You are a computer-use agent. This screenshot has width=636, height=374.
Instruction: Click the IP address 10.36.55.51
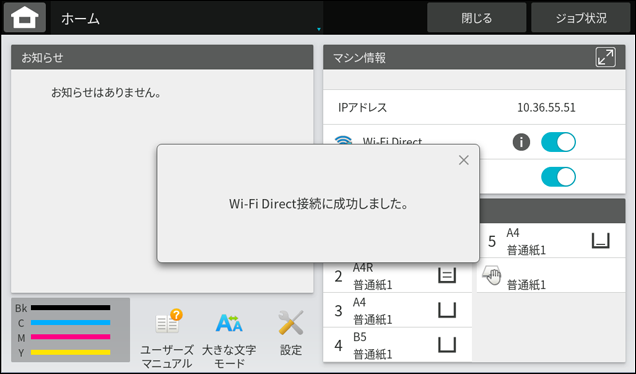(546, 107)
